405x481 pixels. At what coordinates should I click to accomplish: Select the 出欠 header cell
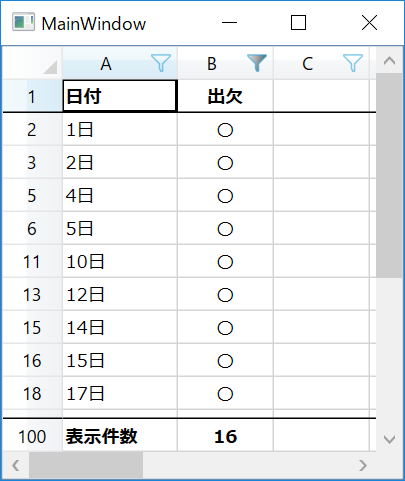coord(225,96)
